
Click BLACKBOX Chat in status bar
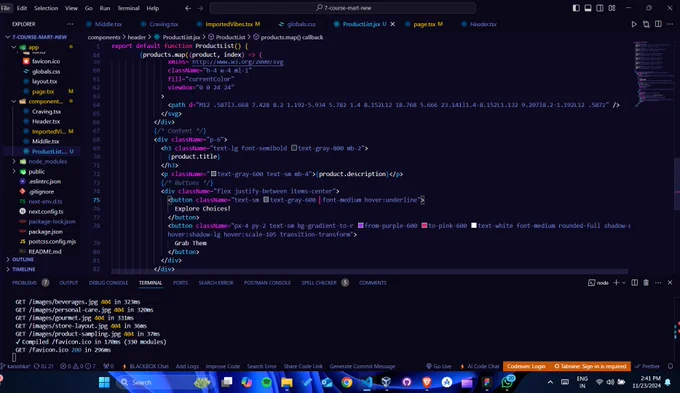click(x=146, y=366)
